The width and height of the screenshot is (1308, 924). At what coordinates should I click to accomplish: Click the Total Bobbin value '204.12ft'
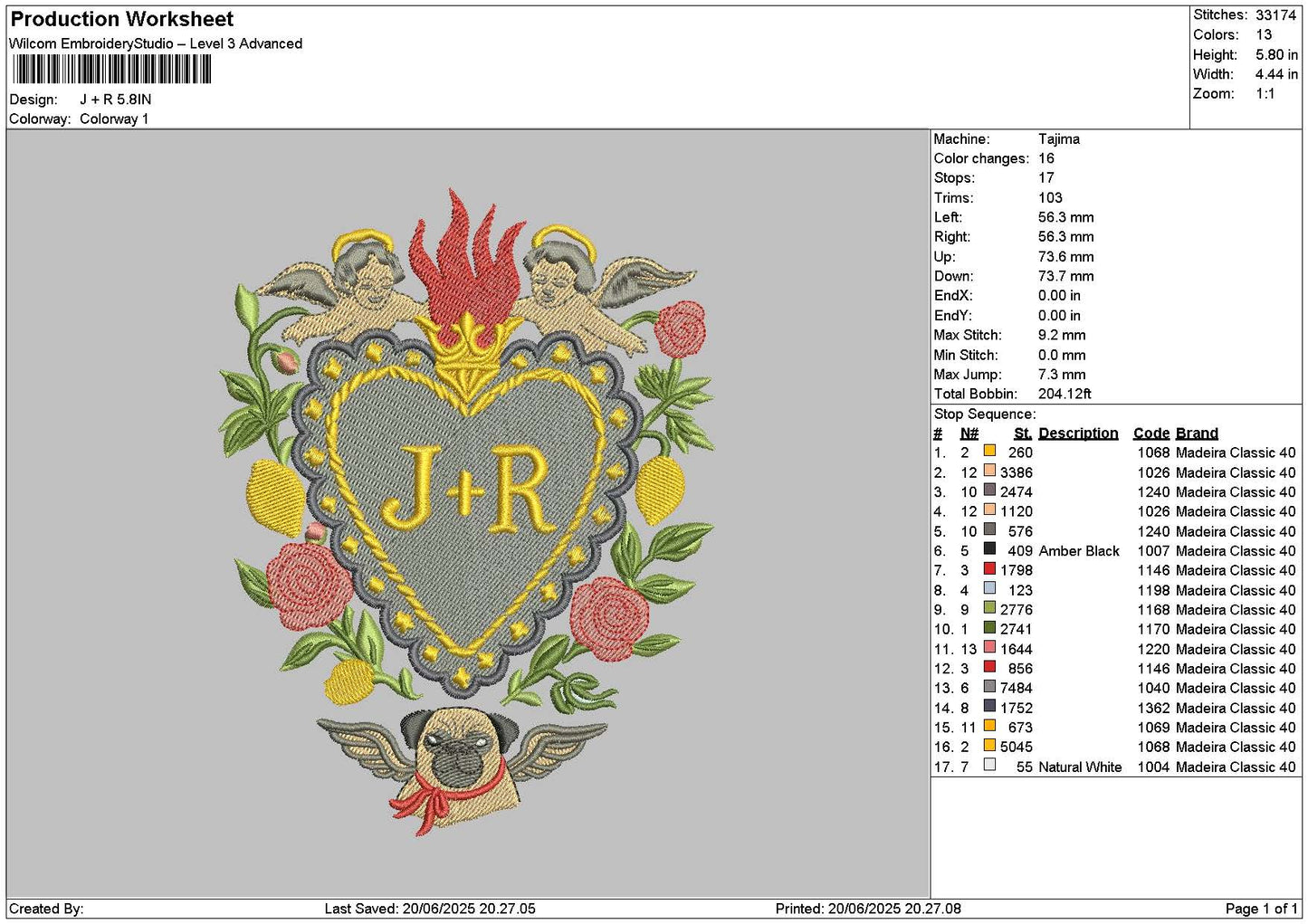(1065, 394)
